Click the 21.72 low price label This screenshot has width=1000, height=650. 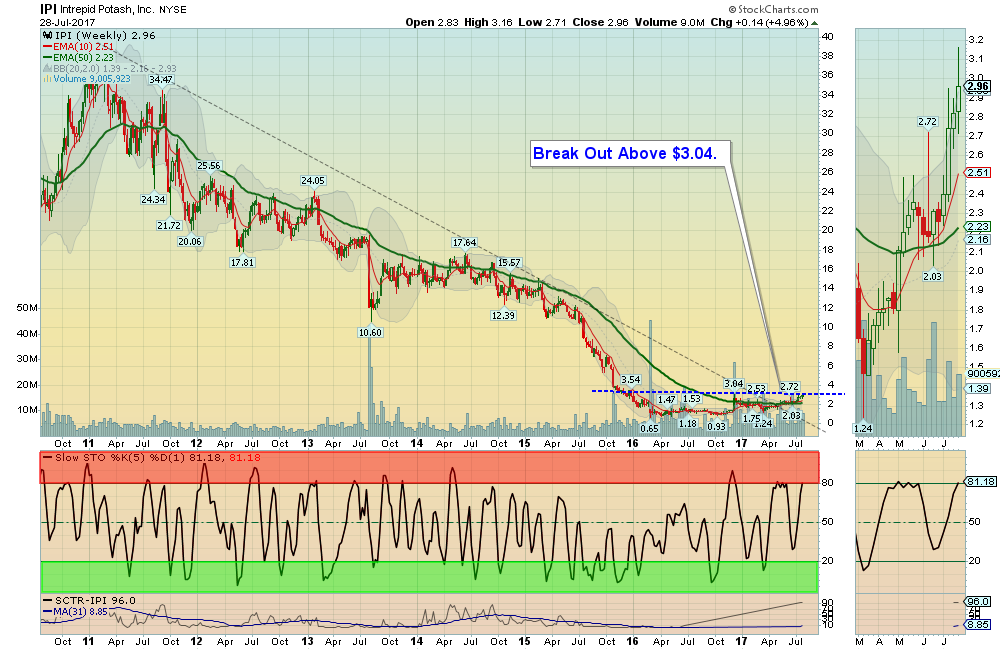[x=169, y=225]
